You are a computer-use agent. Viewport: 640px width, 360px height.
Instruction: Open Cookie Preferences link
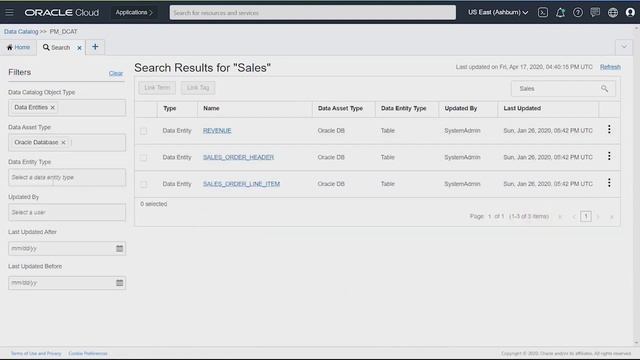[88, 353]
